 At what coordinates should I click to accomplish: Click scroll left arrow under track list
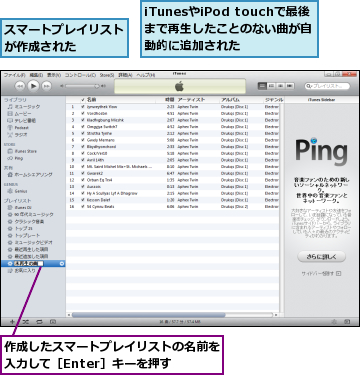pyautogui.click(x=69, y=315)
